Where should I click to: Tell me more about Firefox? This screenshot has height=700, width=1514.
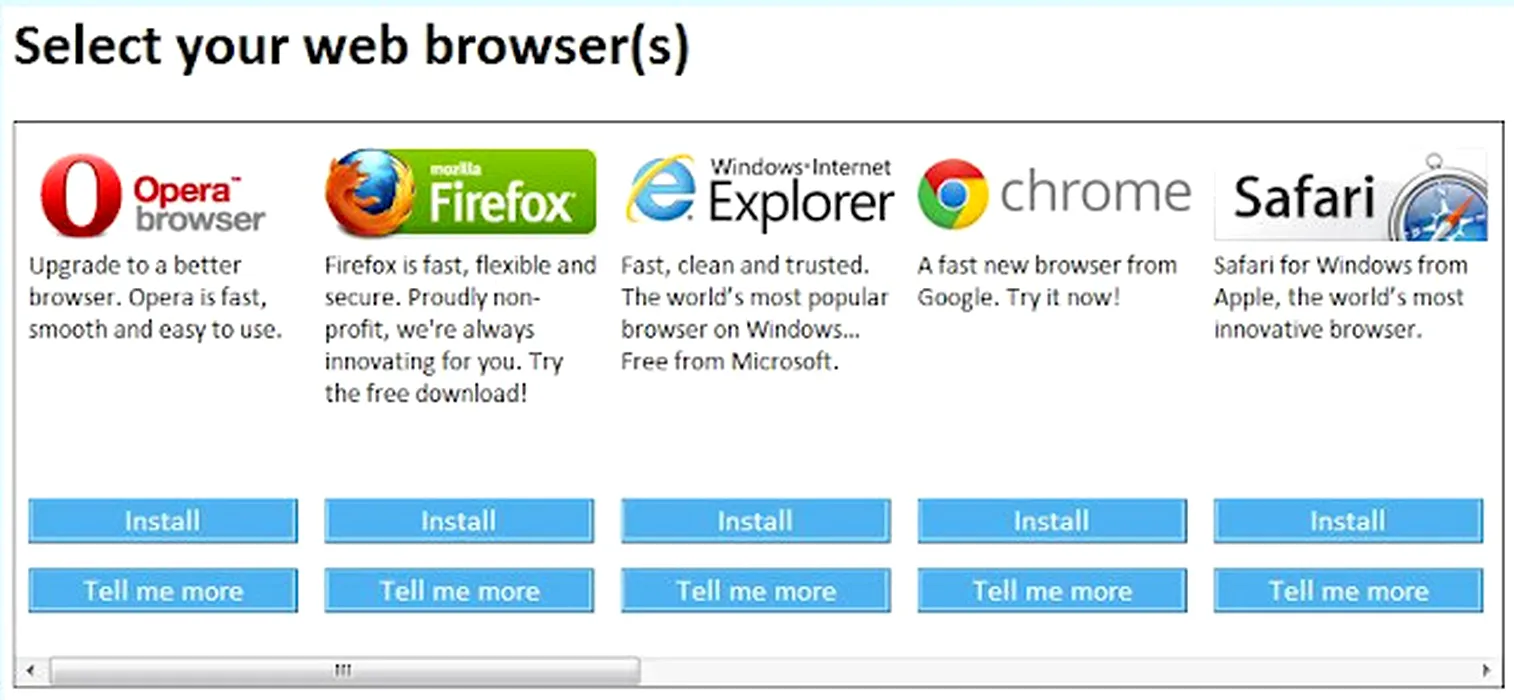(x=459, y=591)
